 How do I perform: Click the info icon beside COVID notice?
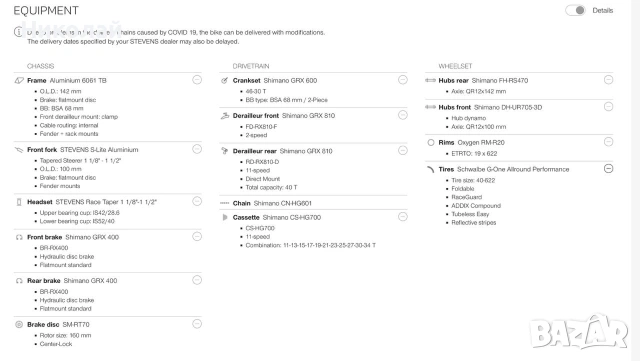[18, 32]
